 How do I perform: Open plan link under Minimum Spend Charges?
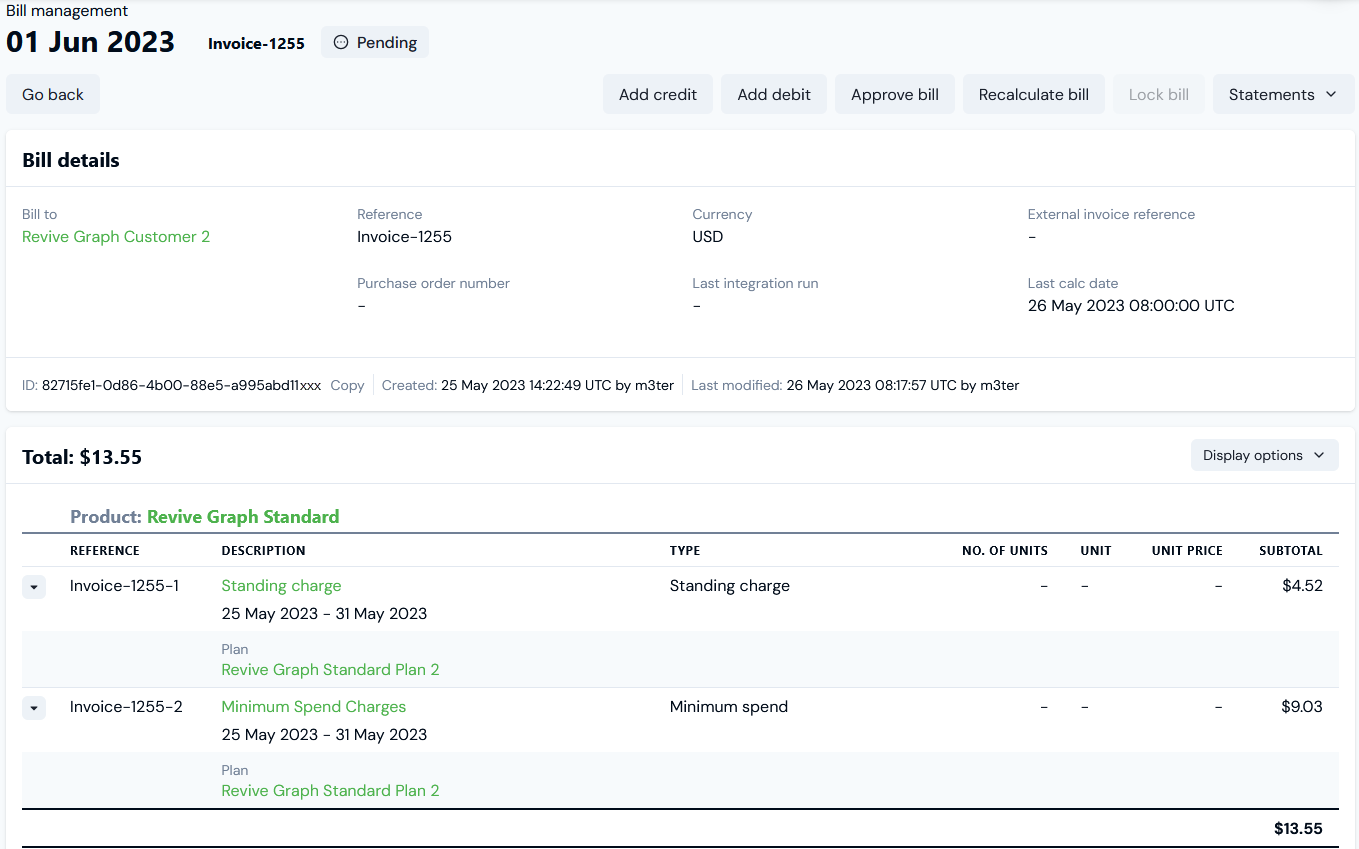pyautogui.click(x=330, y=791)
